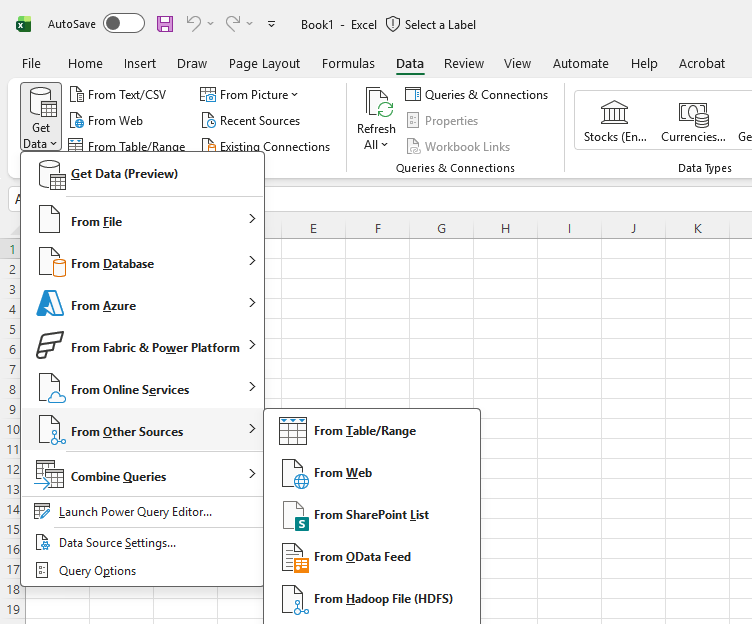Screen dimensions: 752x624
Task: Switch to the Automate tab
Action: pos(580,63)
